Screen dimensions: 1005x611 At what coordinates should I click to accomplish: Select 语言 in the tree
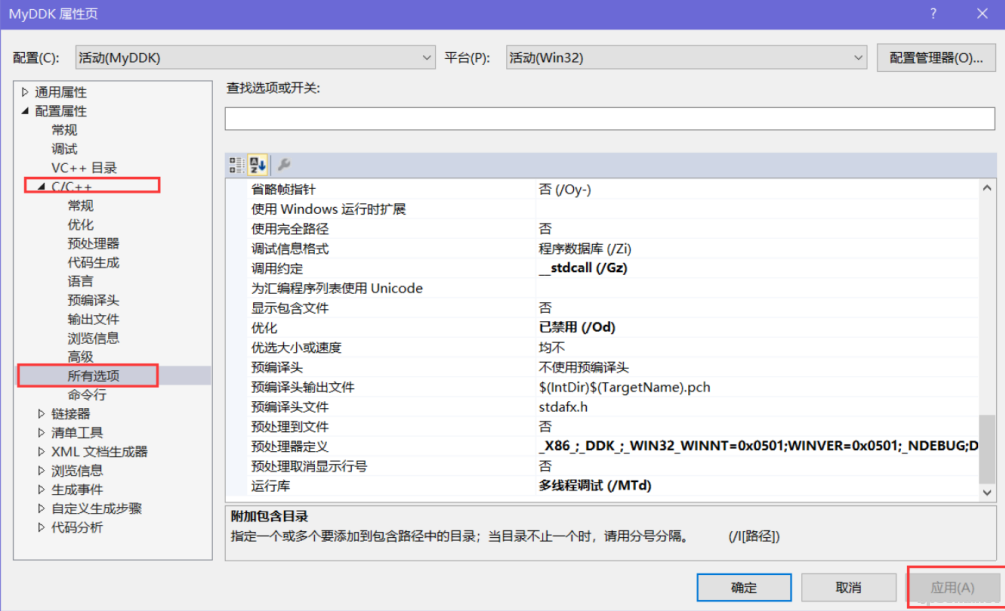pyautogui.click(x=81, y=281)
